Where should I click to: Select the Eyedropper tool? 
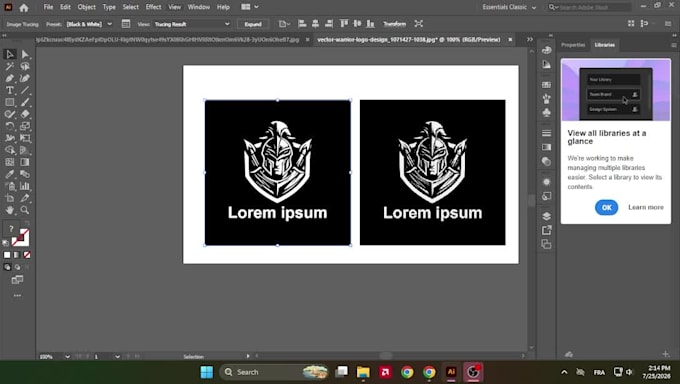[10, 174]
